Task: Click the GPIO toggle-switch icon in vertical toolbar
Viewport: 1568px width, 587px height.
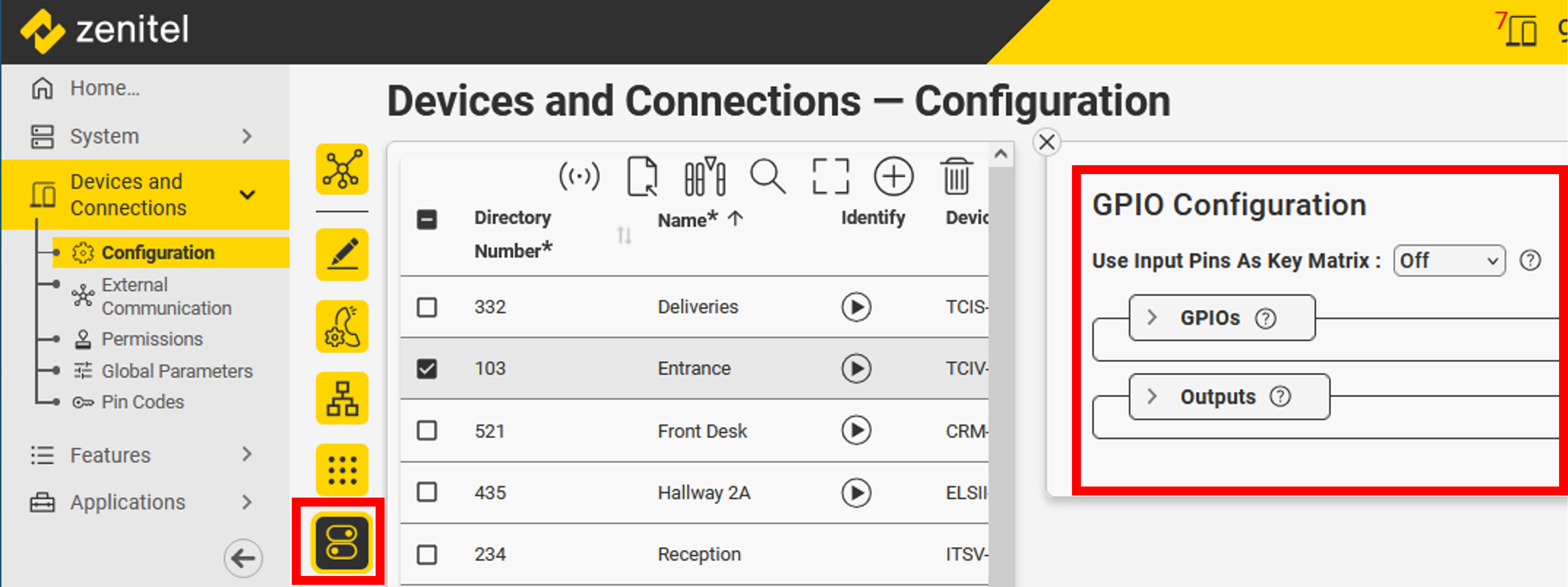Action: 342,542
